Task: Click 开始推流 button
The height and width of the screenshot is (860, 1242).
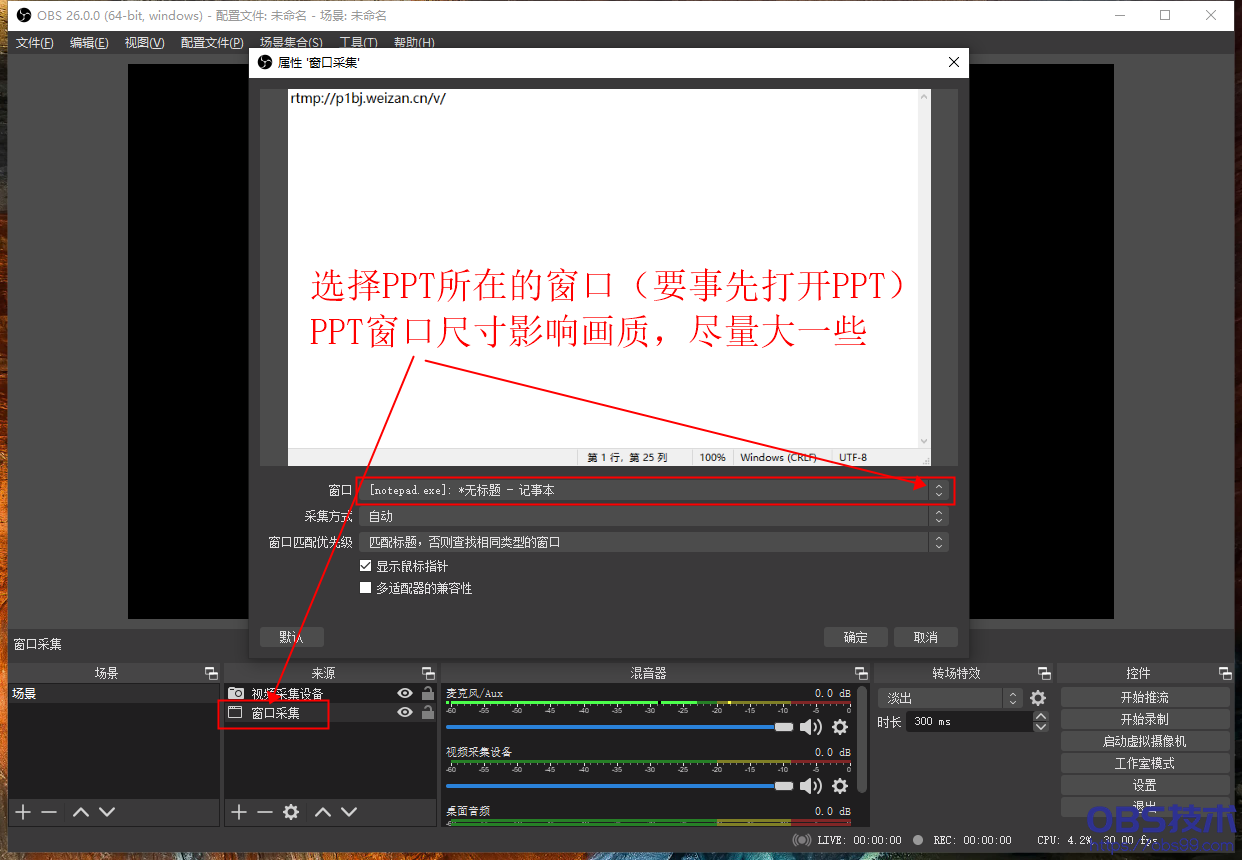Action: pos(1145,697)
